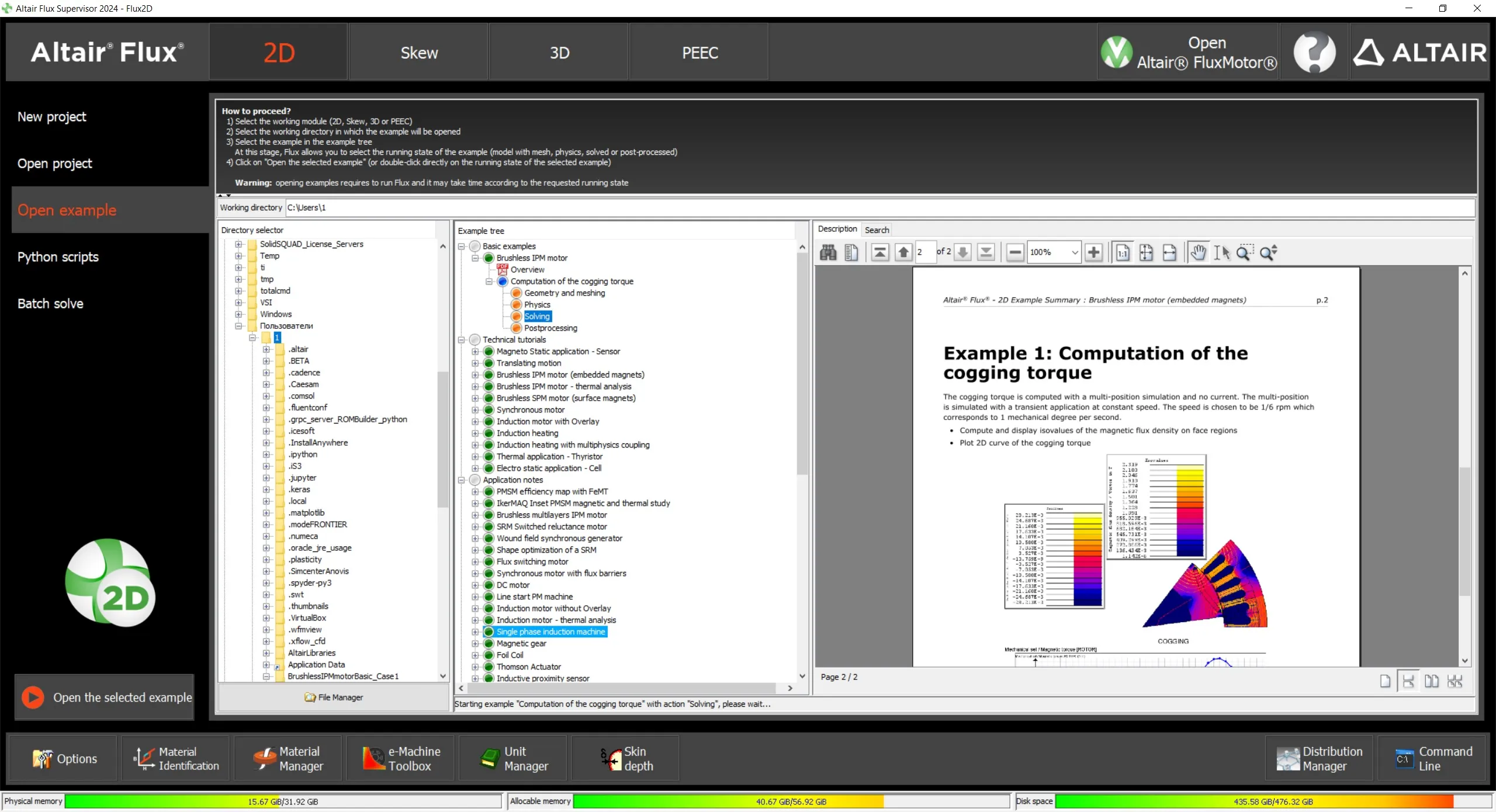Select Postprocessing running state
Screen dimensions: 1496x812
[x=550, y=328]
